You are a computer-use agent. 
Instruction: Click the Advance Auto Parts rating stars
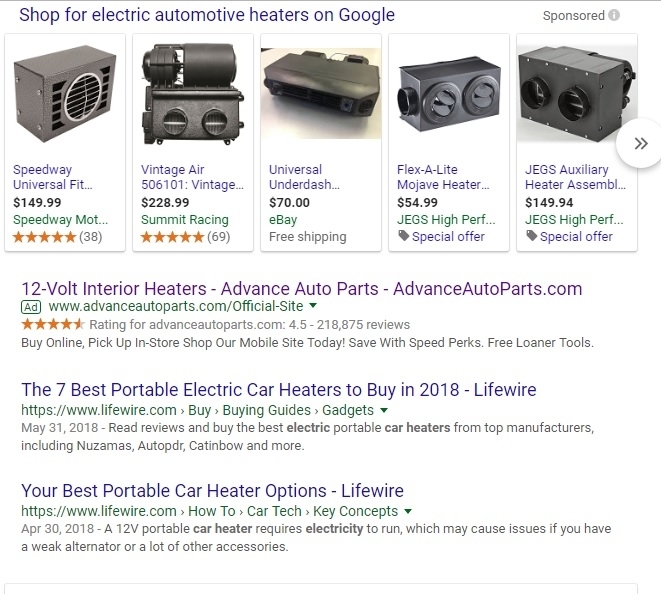(x=53, y=325)
